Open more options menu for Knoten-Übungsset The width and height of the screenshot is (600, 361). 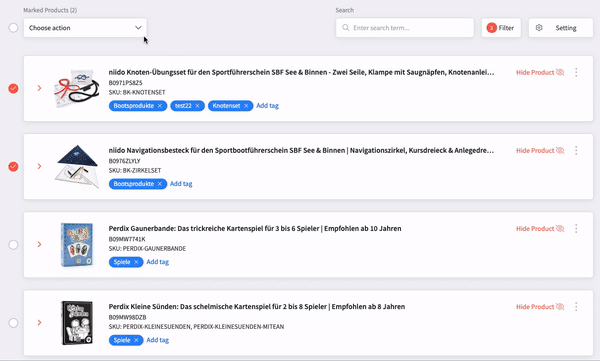pos(576,72)
